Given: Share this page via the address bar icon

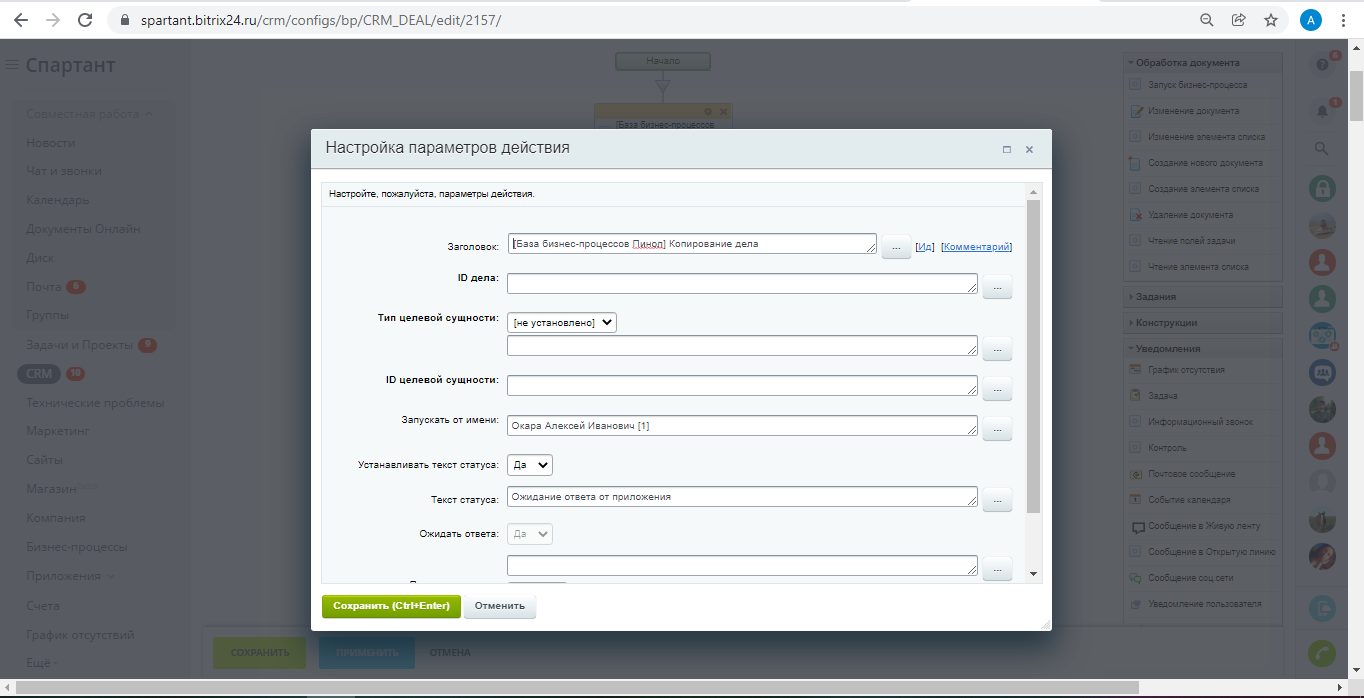Looking at the screenshot, I should click(1238, 20).
